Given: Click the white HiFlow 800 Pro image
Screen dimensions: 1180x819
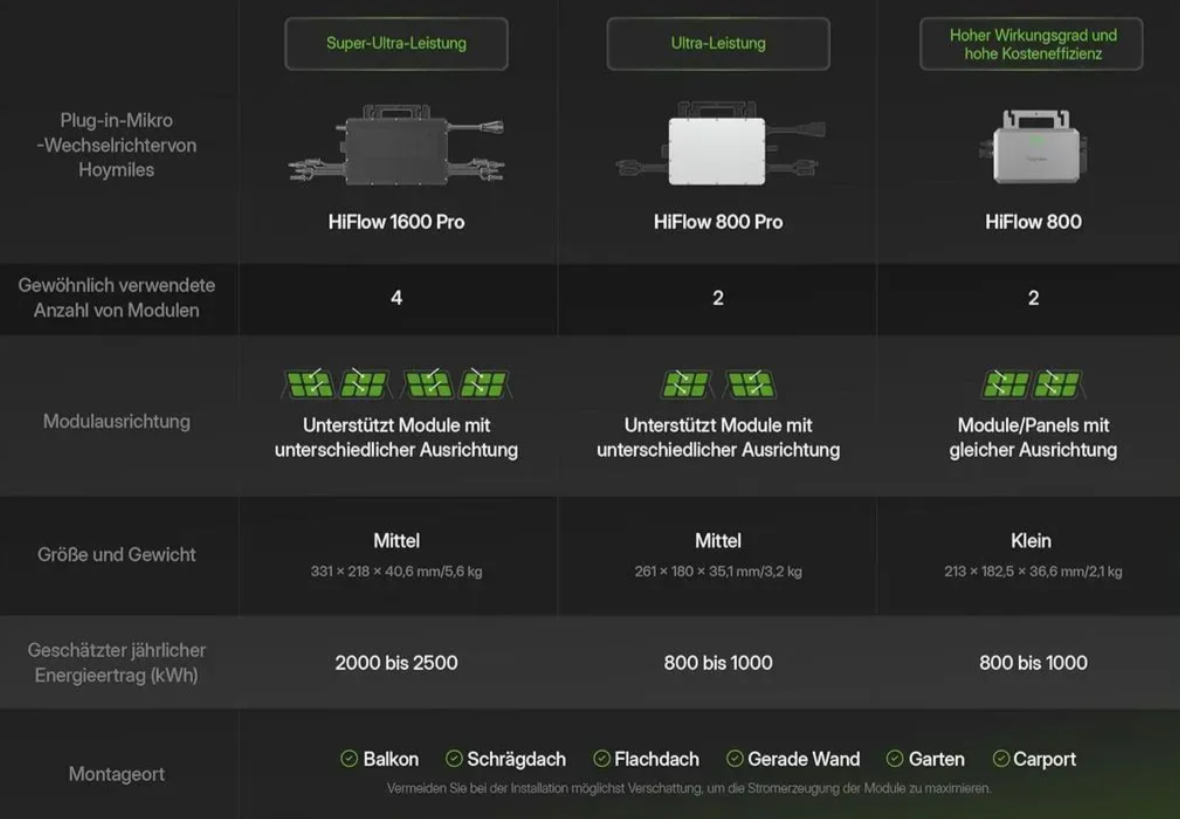Looking at the screenshot, I should pyautogui.click(x=719, y=145).
